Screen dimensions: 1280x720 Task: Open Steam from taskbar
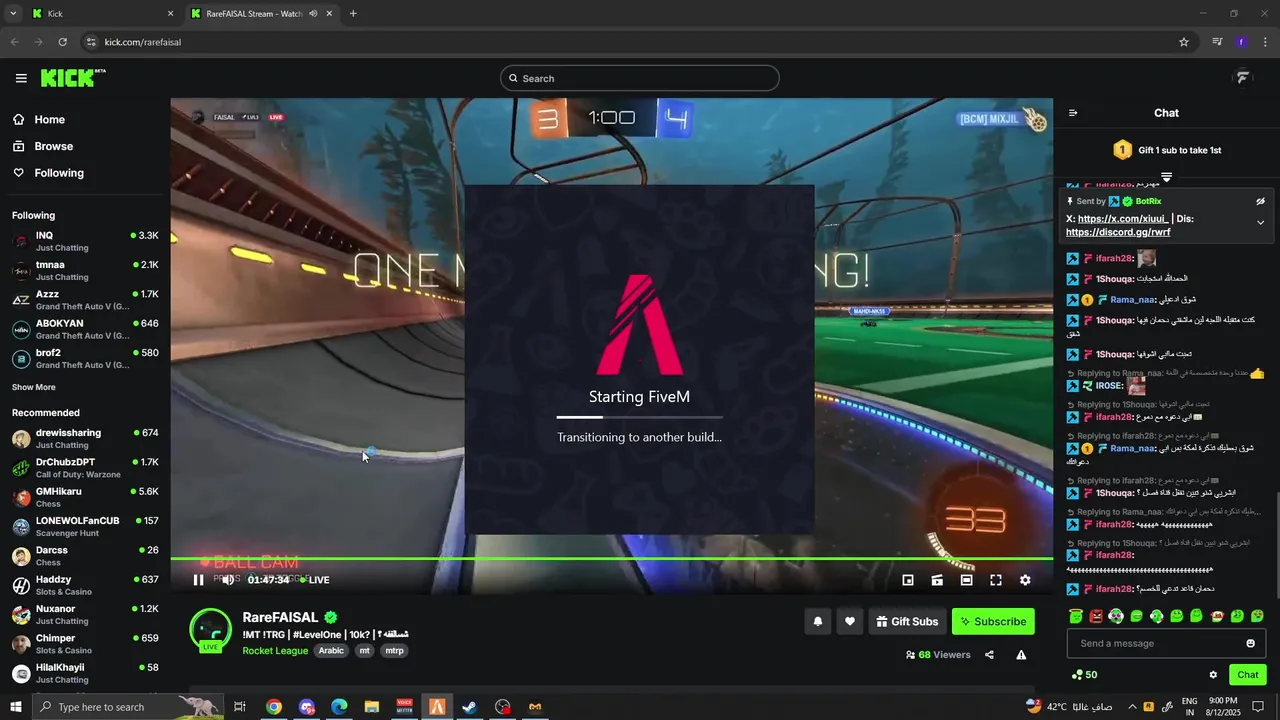(x=469, y=707)
